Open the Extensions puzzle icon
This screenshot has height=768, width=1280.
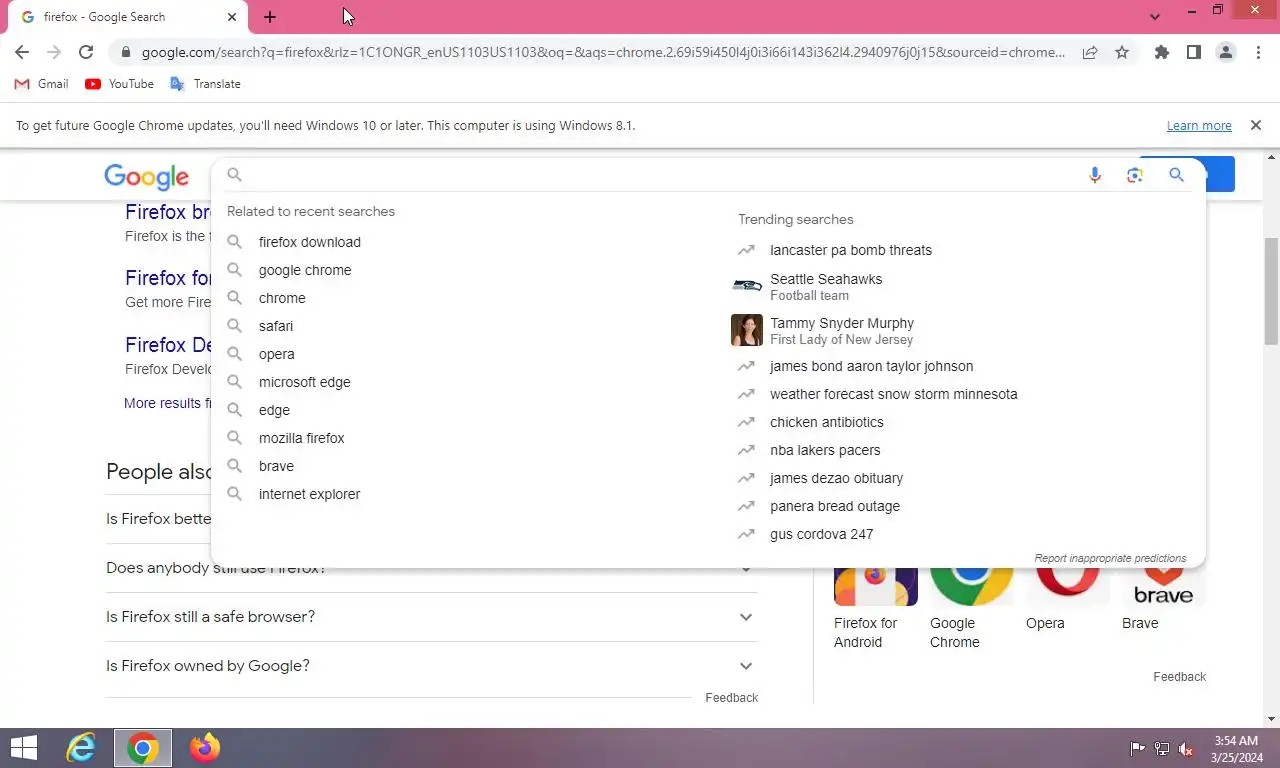1161,52
